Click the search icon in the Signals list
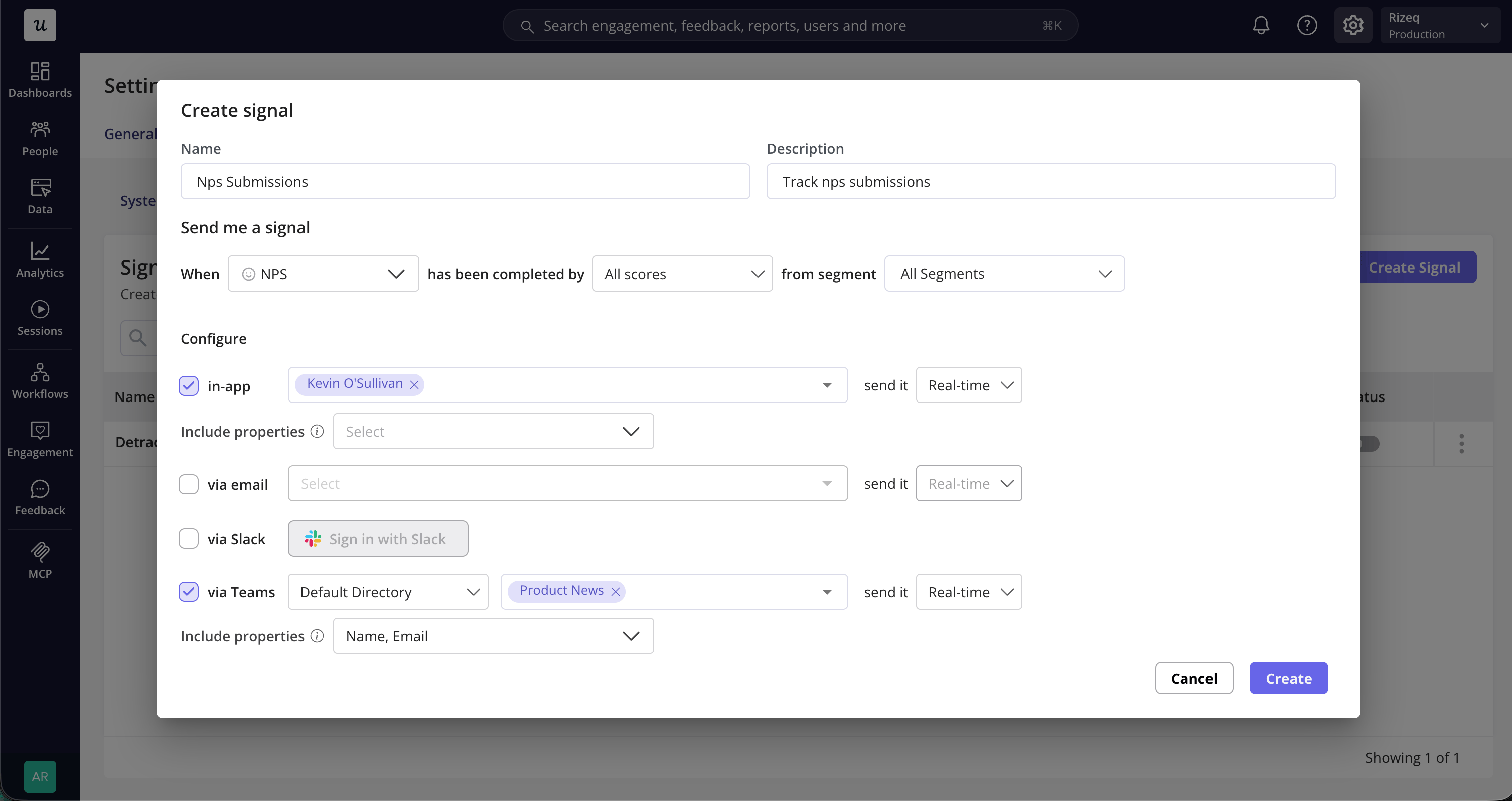This screenshot has height=801, width=1512. 138,338
